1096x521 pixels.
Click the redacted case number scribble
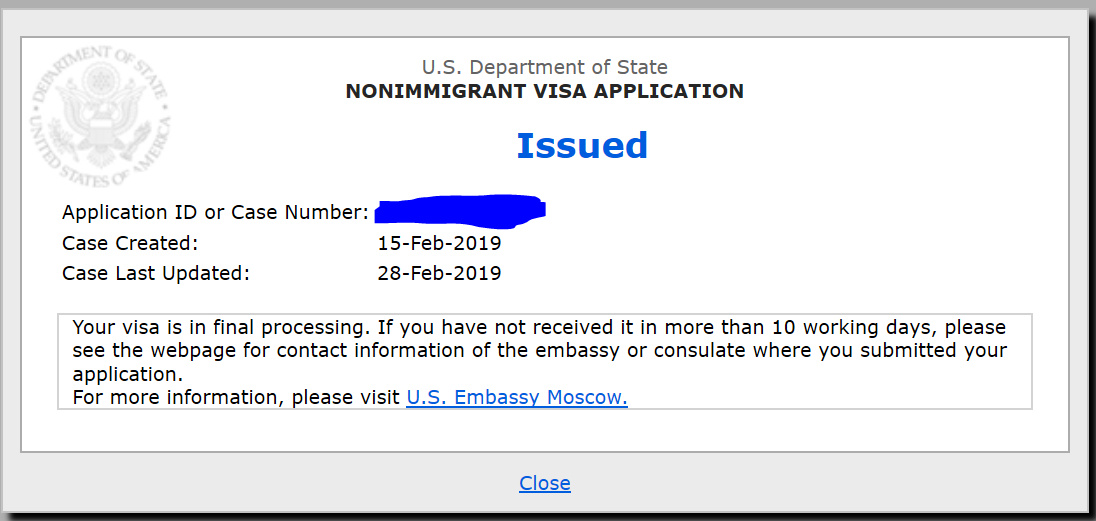pyautogui.click(x=460, y=210)
